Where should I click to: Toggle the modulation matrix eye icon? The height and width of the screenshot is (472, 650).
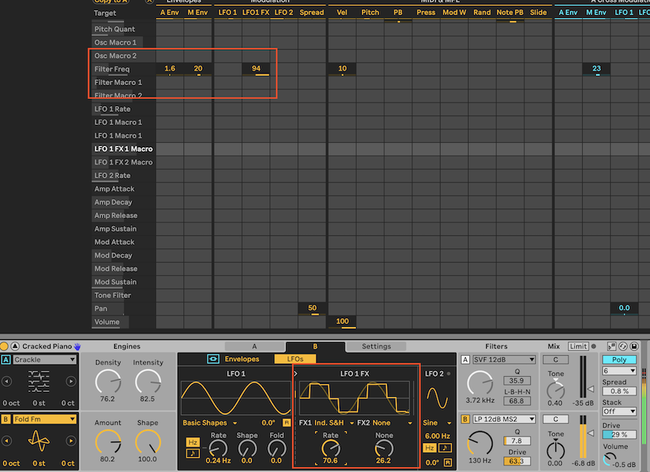click(213, 359)
